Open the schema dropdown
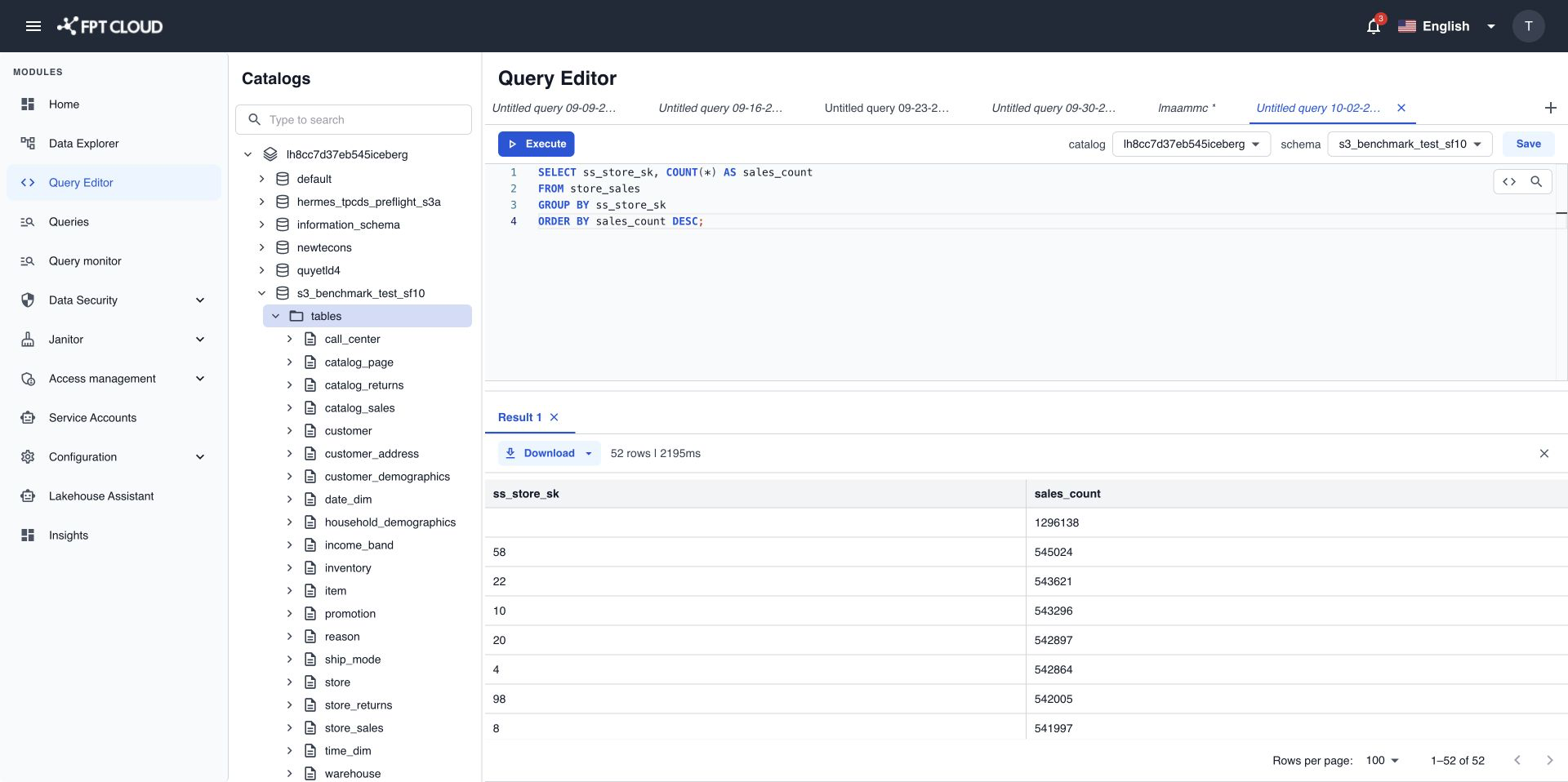 1410,144
